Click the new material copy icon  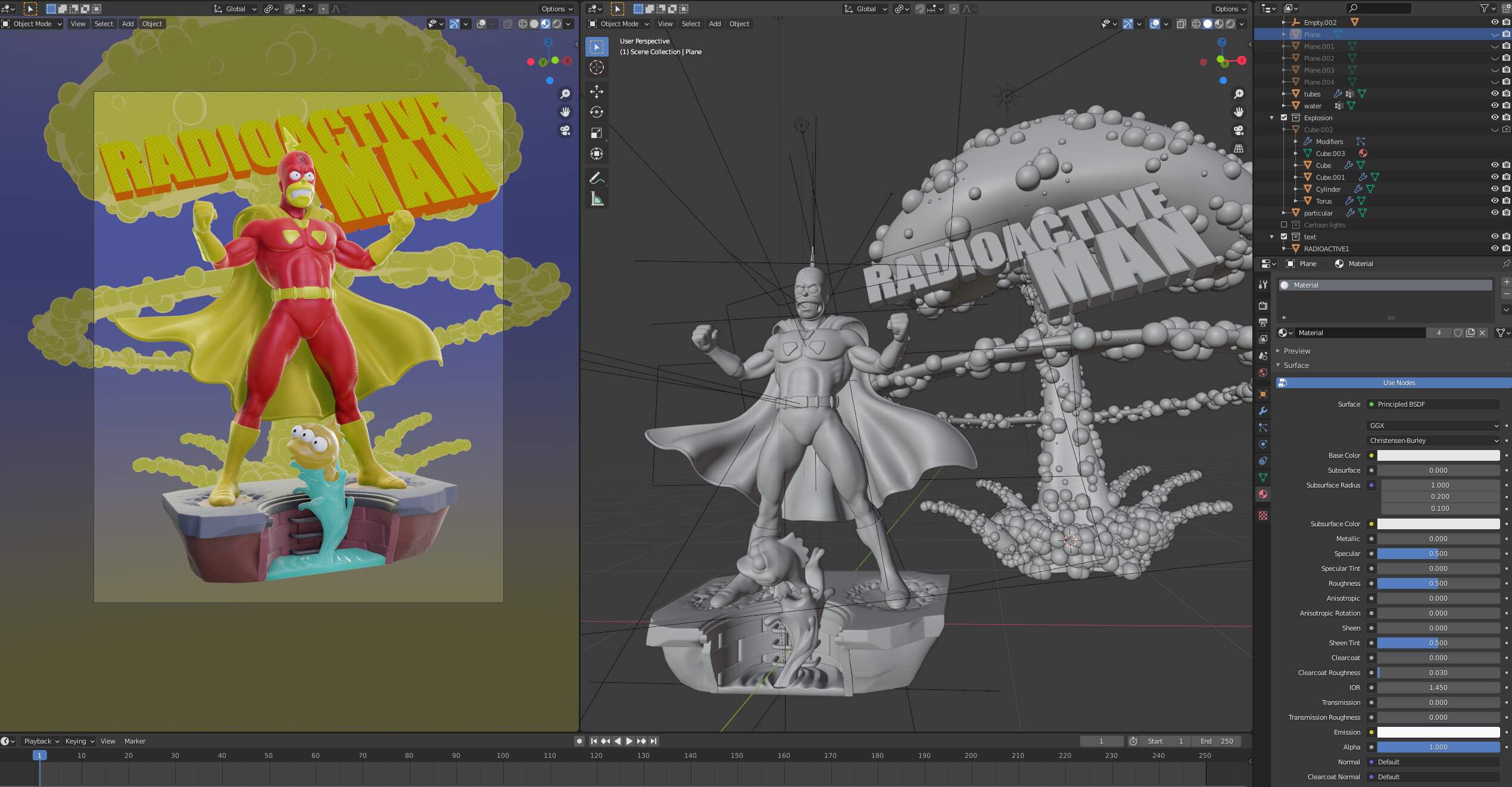point(1470,333)
